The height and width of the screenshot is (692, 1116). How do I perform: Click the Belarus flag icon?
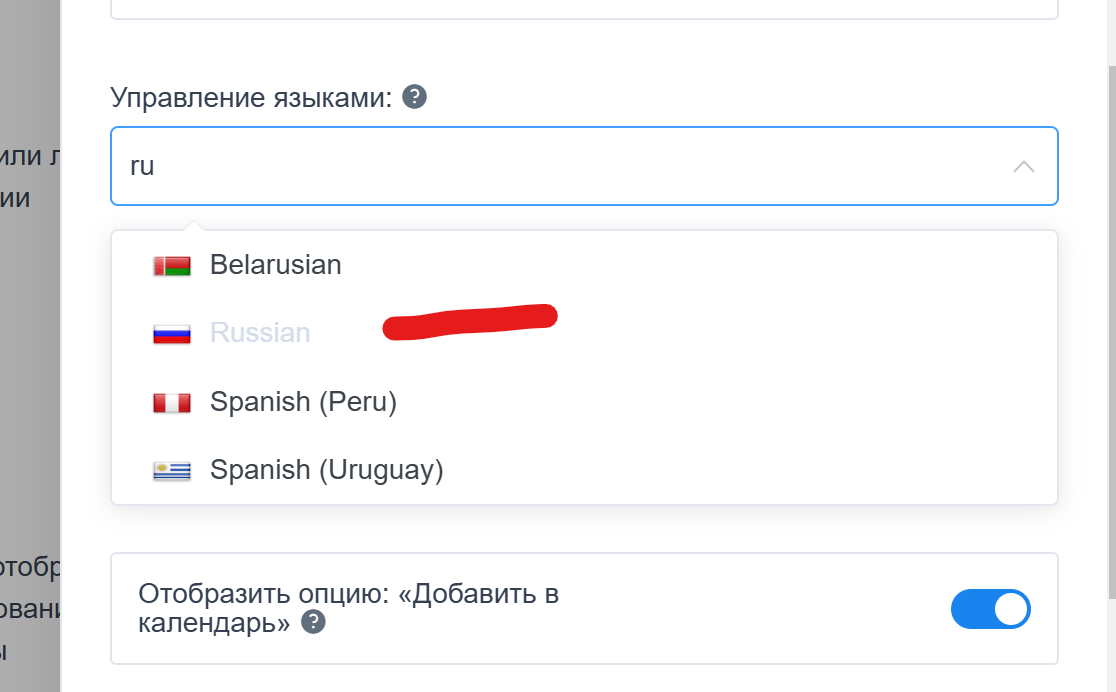171,266
